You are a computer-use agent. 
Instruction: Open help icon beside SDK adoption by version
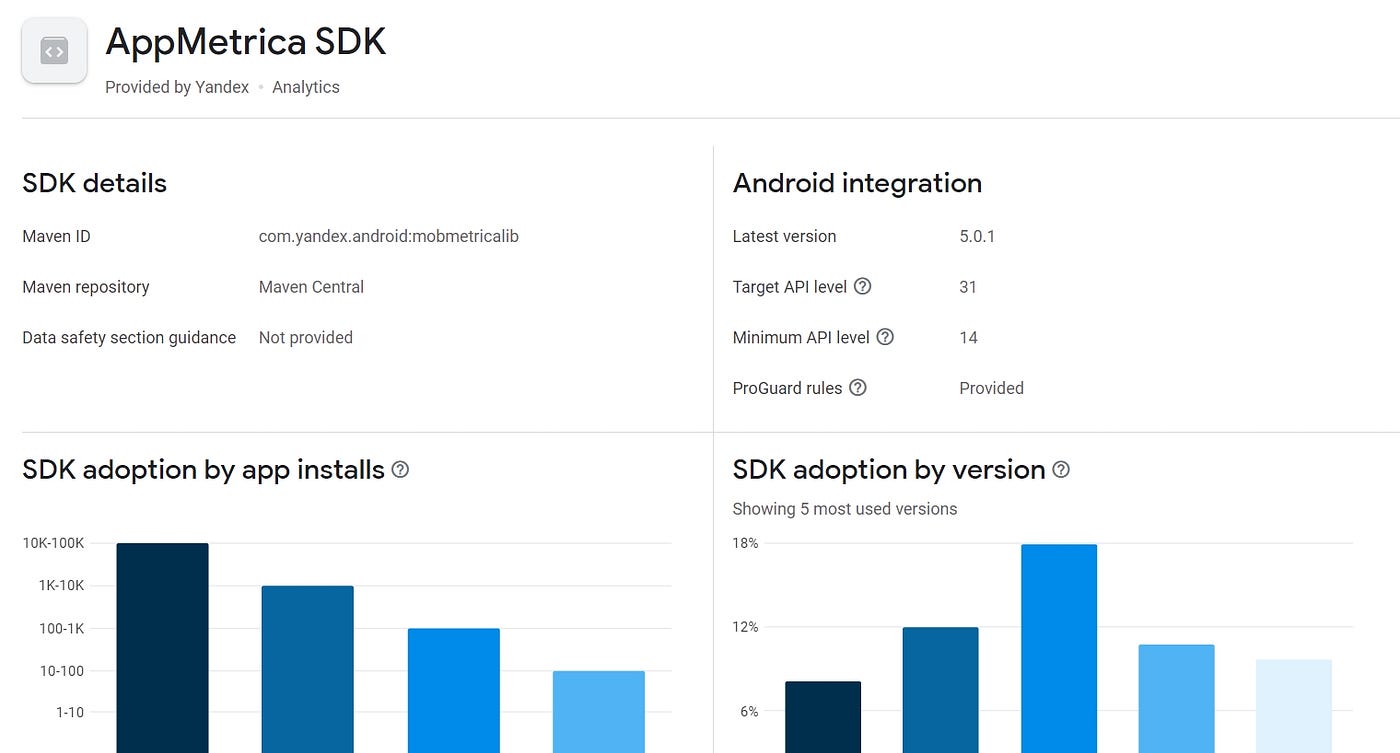pyautogui.click(x=1061, y=469)
